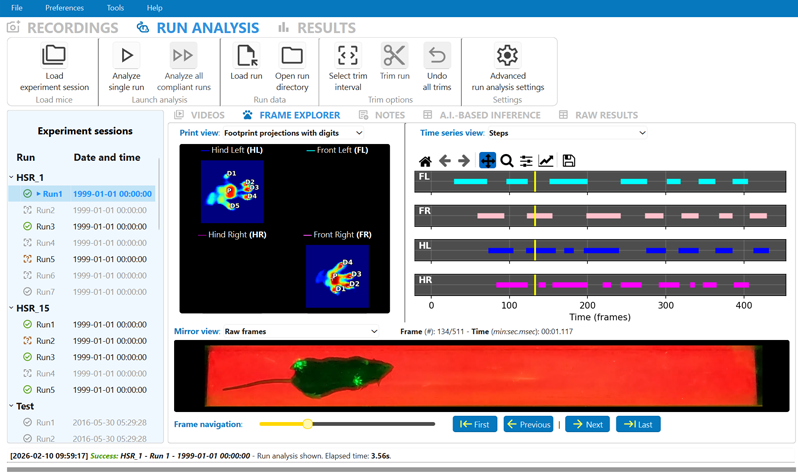This screenshot has width=798, height=474.
Task: Jump to First frame
Action: 475,424
